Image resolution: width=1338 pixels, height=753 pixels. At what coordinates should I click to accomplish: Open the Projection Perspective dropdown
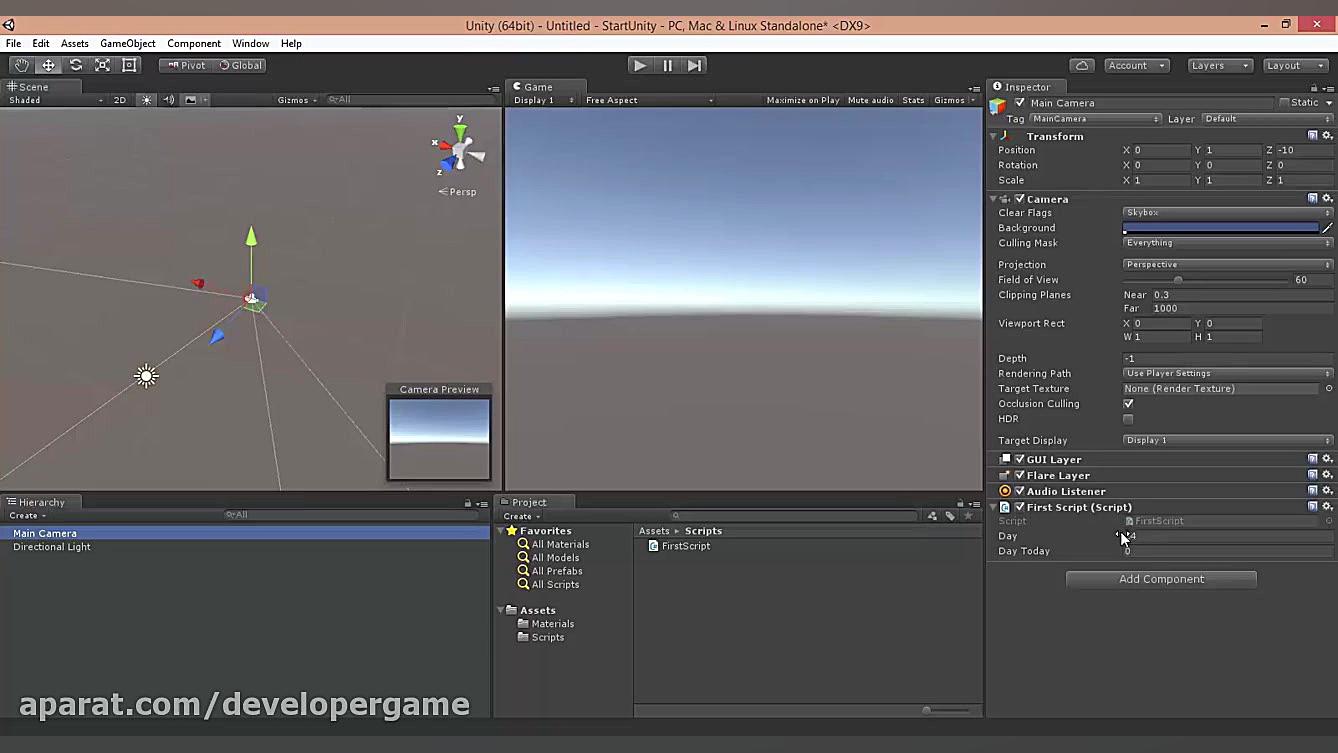(1228, 265)
